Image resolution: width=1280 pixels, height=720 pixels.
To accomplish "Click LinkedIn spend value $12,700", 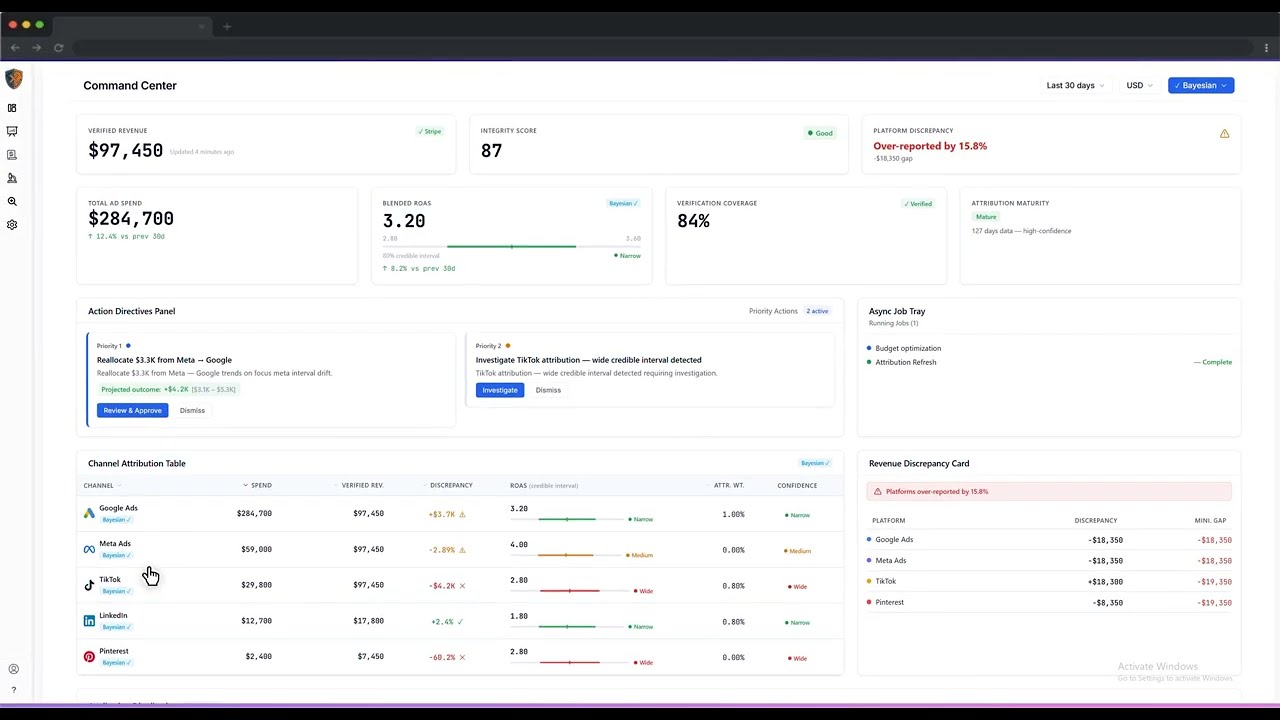I will click(256, 621).
